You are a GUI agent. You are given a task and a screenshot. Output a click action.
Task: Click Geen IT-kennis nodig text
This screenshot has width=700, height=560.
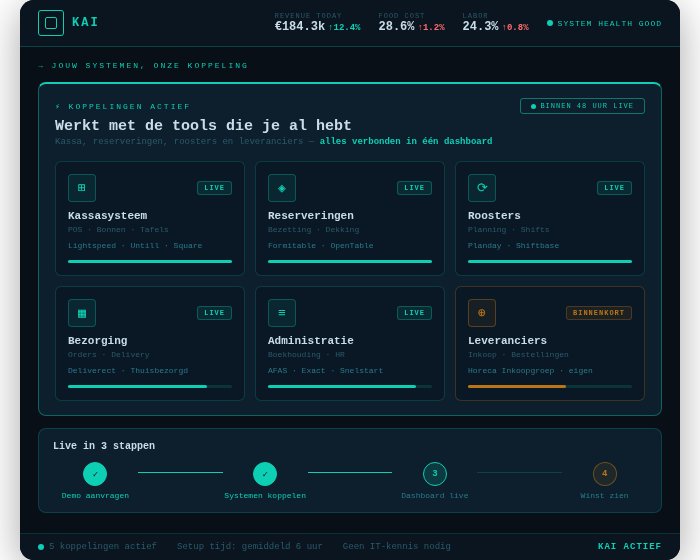396,546
